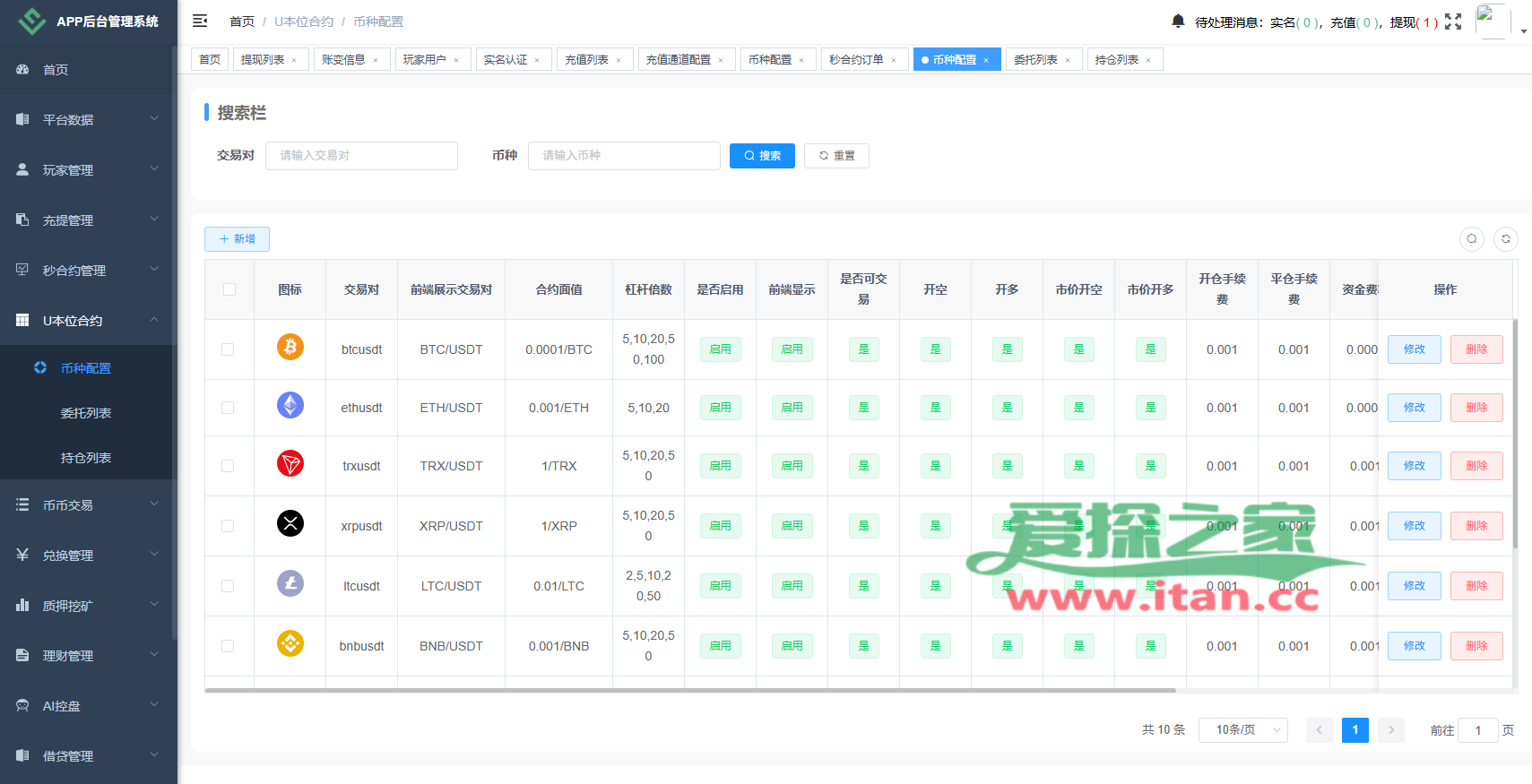Open 持仓列表 in the sidebar

pos(86,458)
